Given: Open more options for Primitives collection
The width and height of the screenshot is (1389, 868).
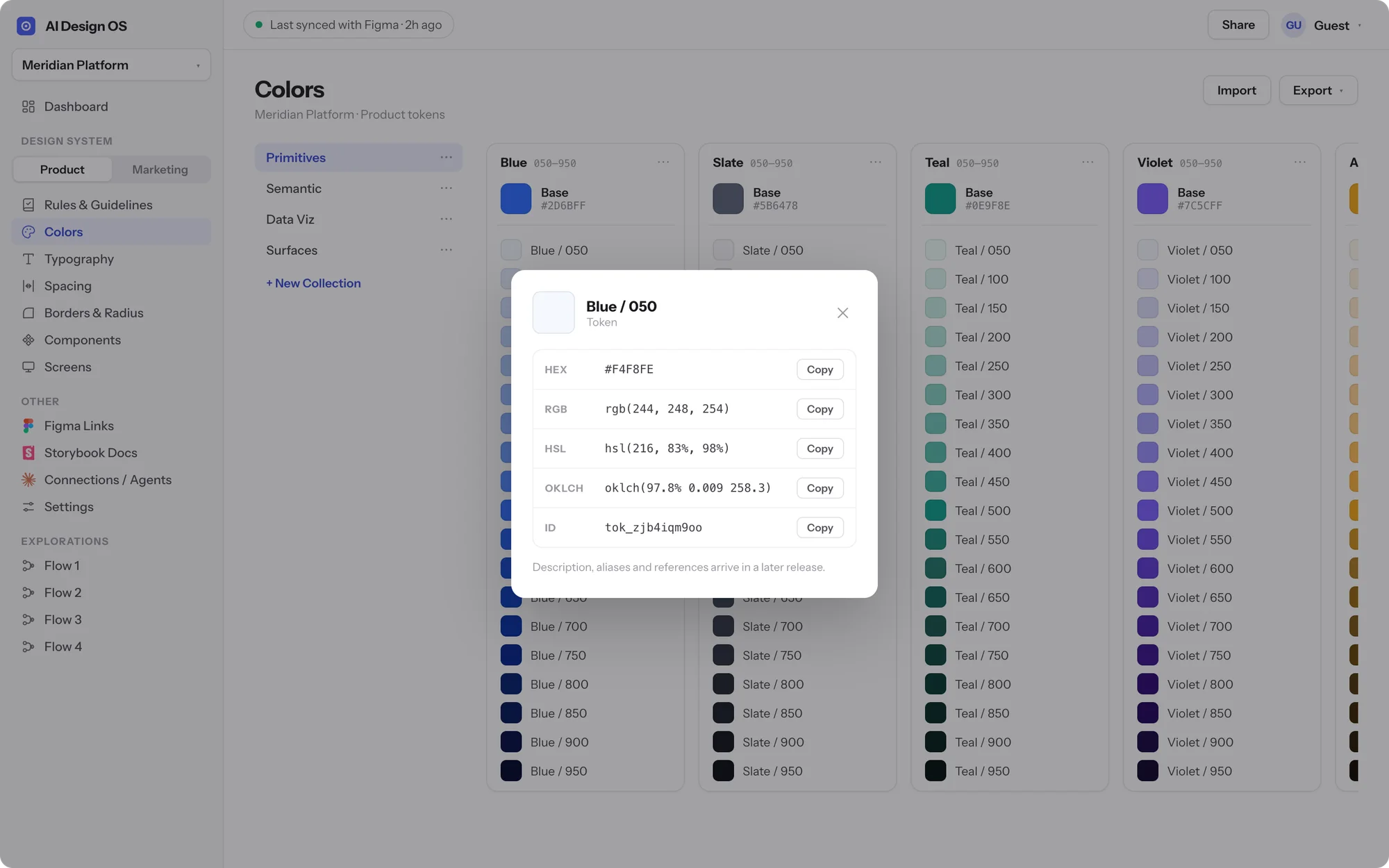Looking at the screenshot, I should 446,158.
